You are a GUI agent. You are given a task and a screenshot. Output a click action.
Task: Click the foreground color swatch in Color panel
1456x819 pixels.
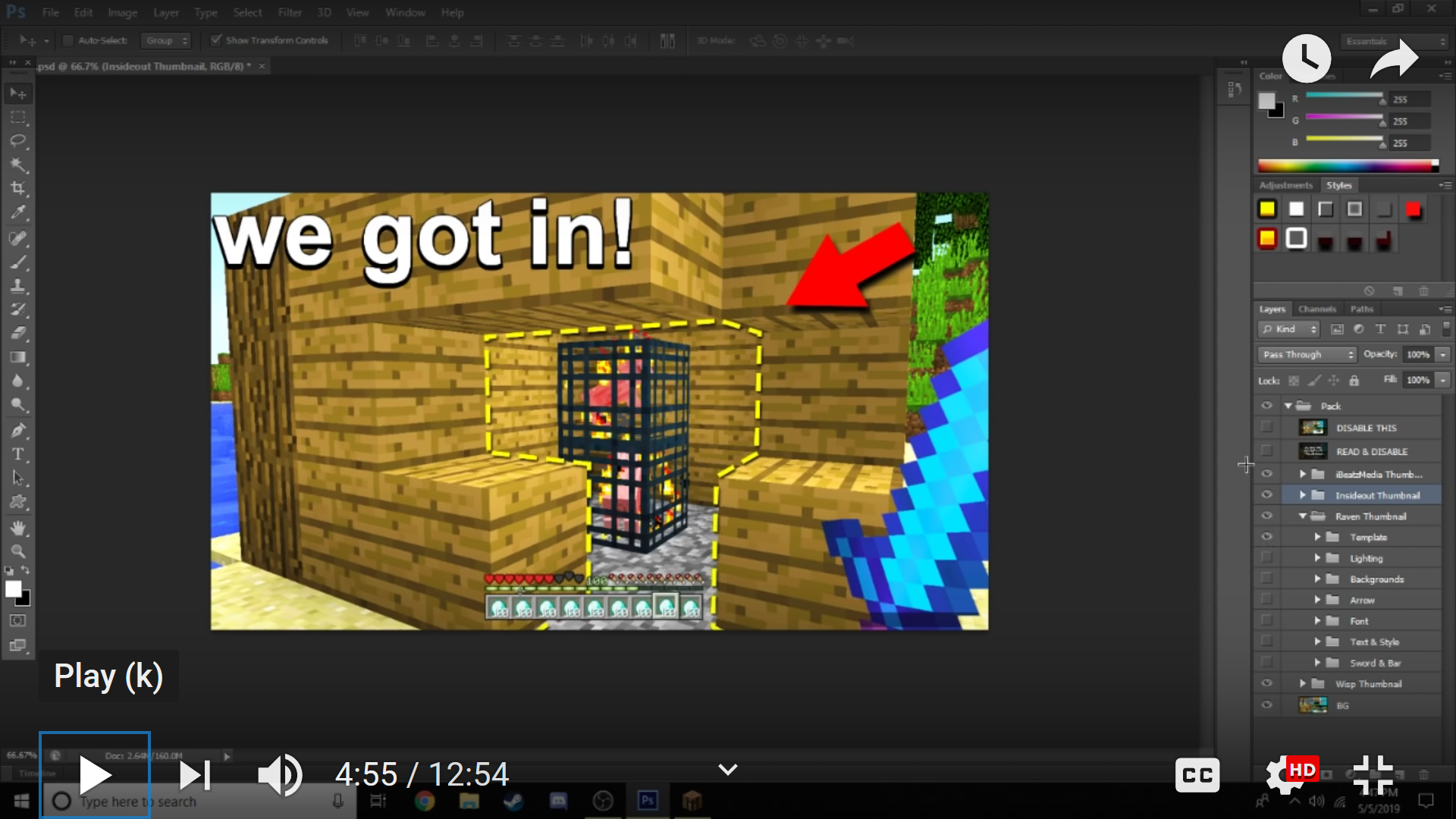1266,100
